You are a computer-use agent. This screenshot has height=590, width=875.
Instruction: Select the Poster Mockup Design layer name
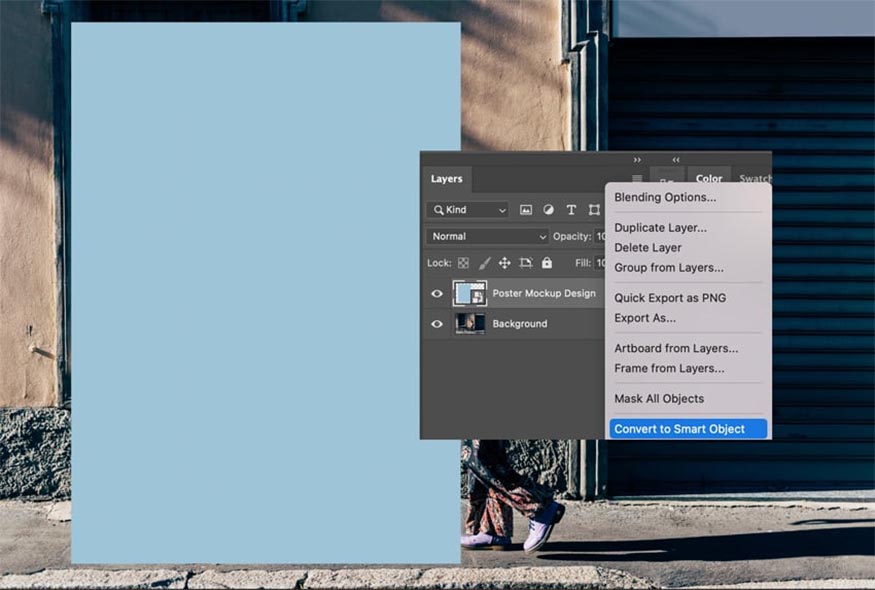pyautogui.click(x=544, y=294)
